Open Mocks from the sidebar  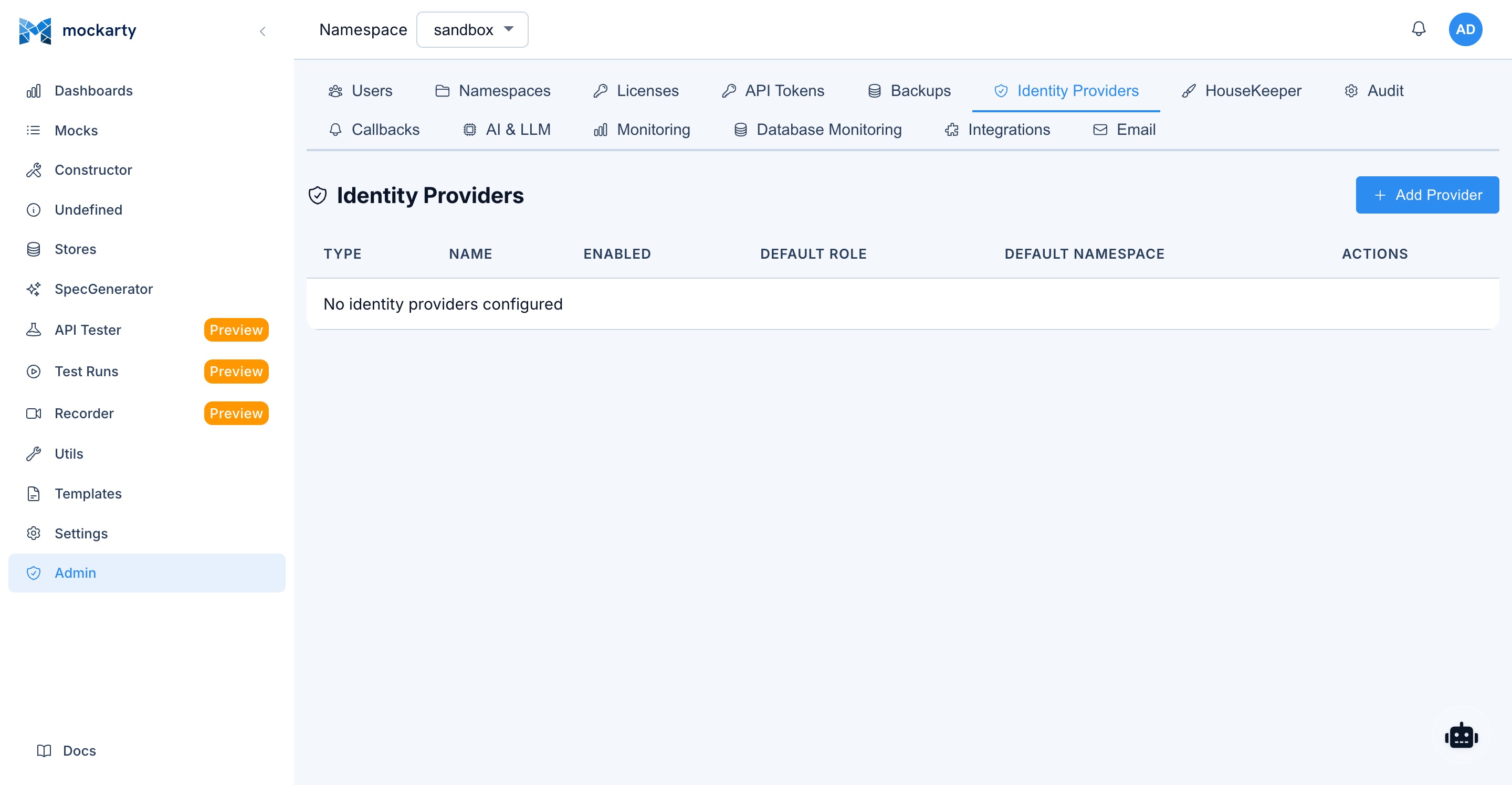pyautogui.click(x=147, y=130)
